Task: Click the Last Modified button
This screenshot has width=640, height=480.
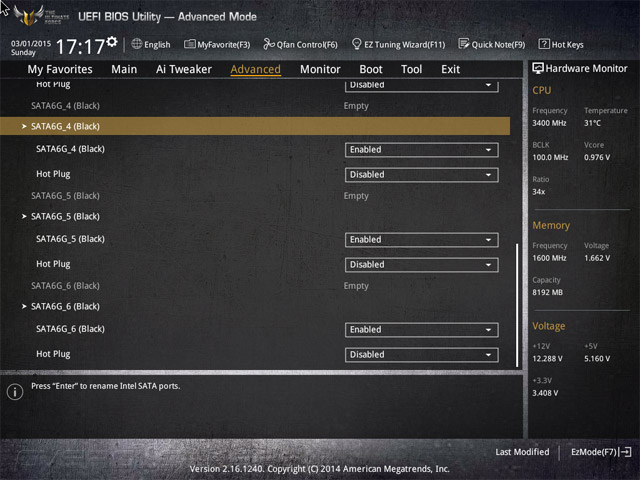Action: point(522,452)
